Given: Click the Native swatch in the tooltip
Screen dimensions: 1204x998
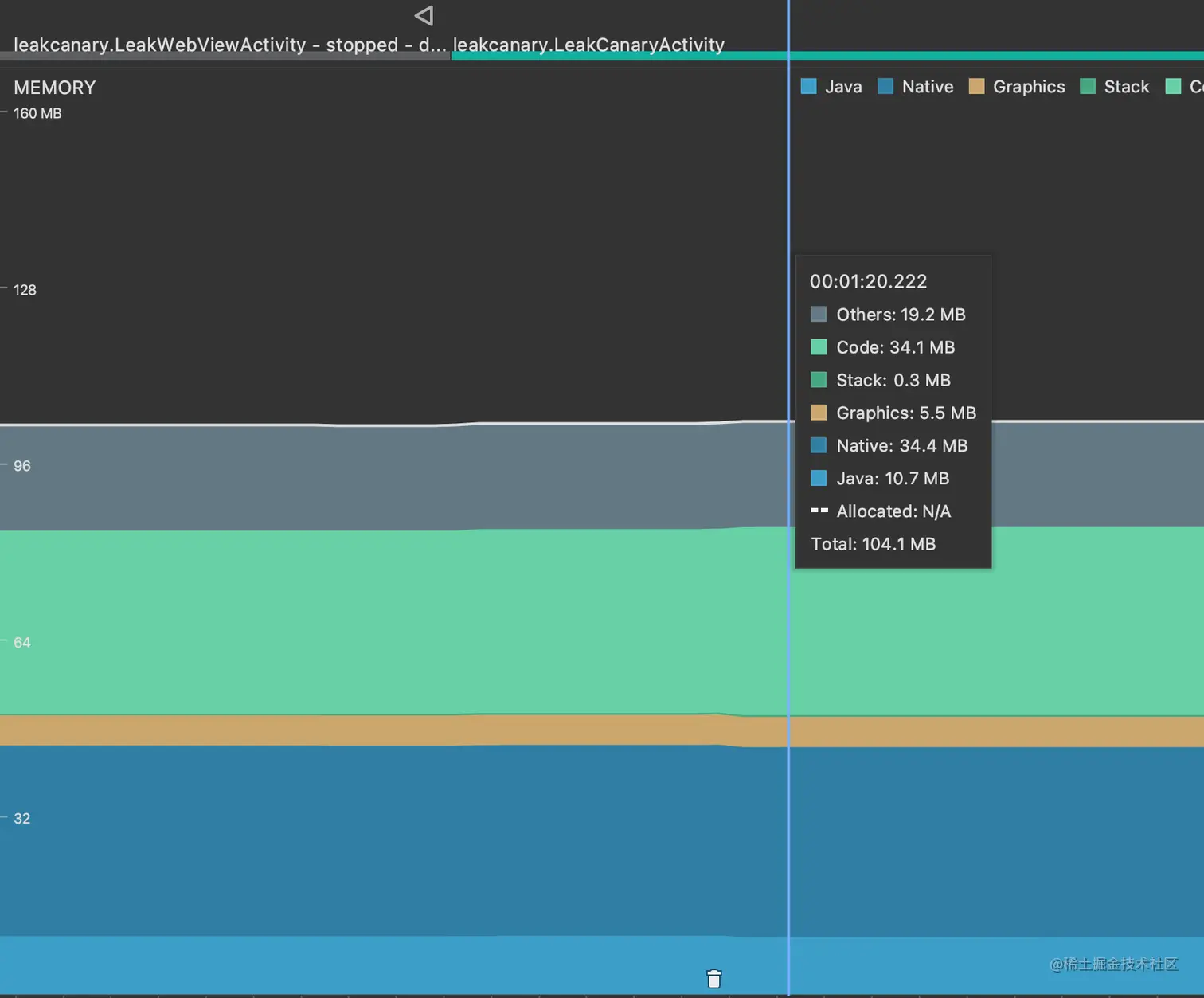Looking at the screenshot, I should [x=819, y=444].
